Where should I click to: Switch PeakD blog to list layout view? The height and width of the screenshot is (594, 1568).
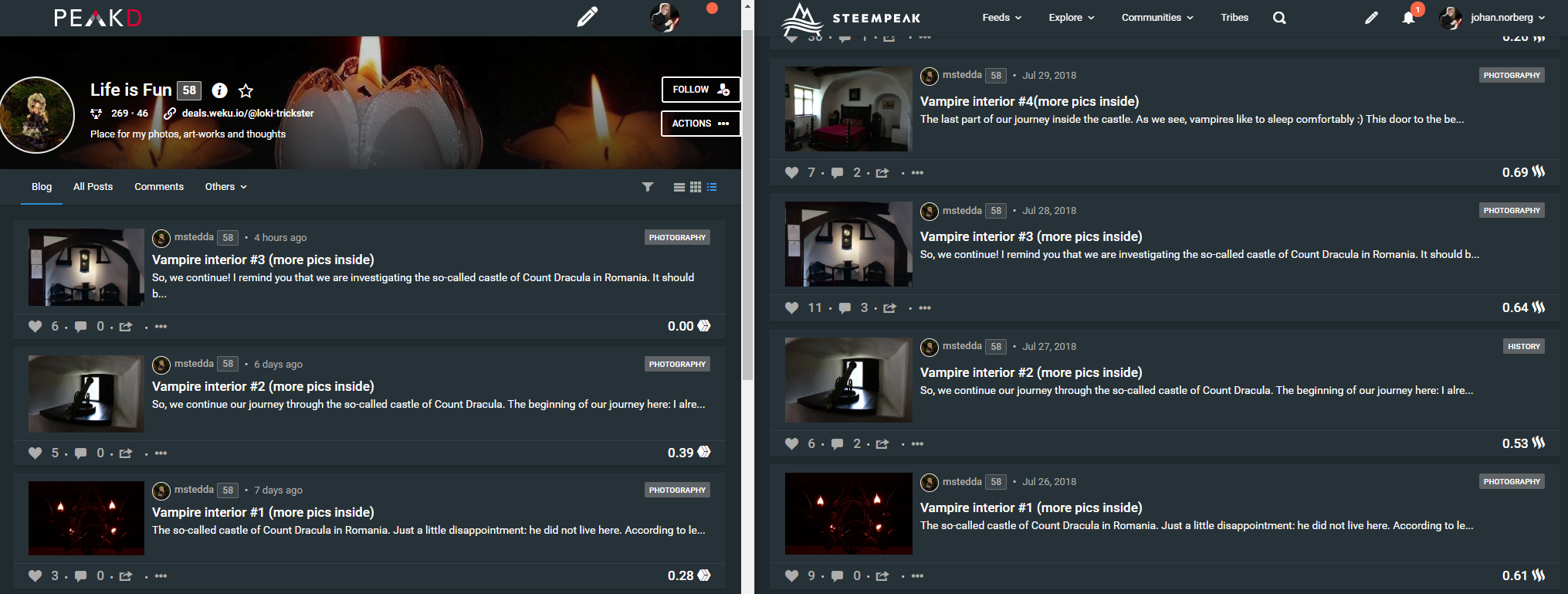click(679, 187)
